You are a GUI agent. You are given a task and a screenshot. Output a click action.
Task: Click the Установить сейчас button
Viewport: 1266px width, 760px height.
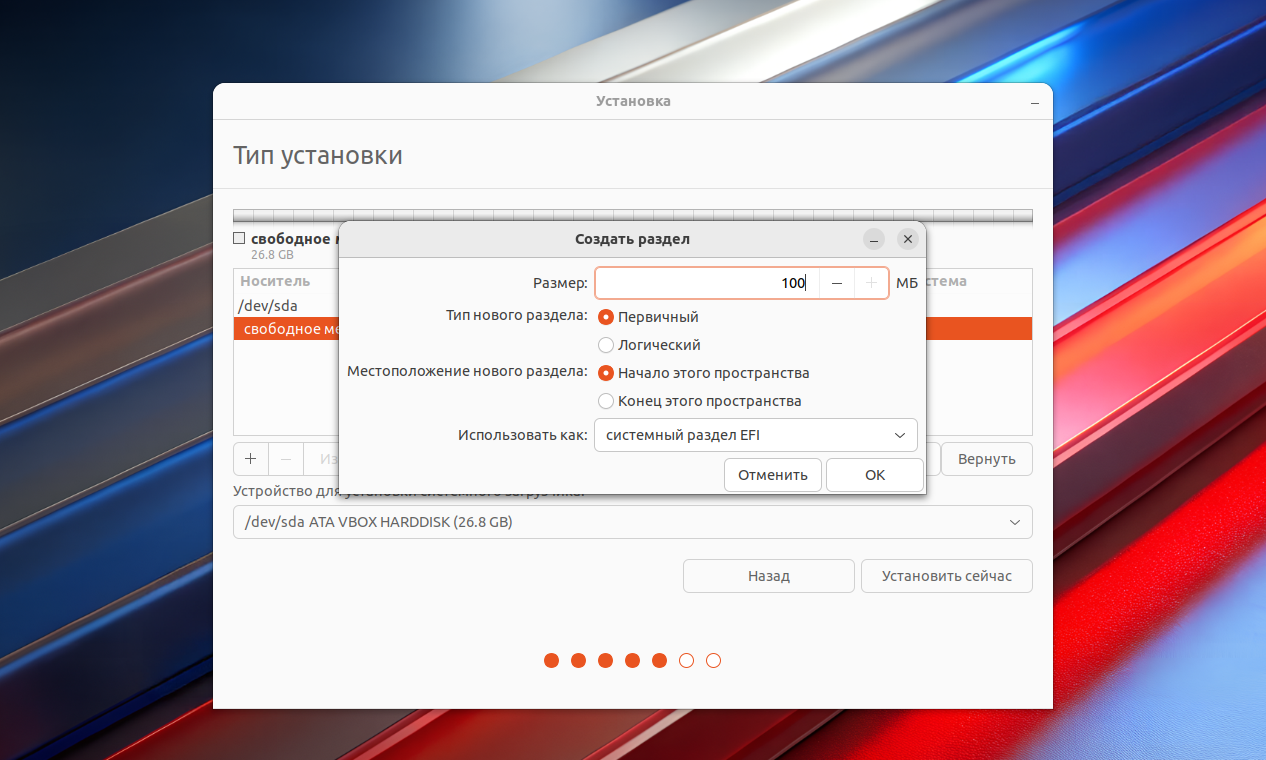click(x=946, y=576)
